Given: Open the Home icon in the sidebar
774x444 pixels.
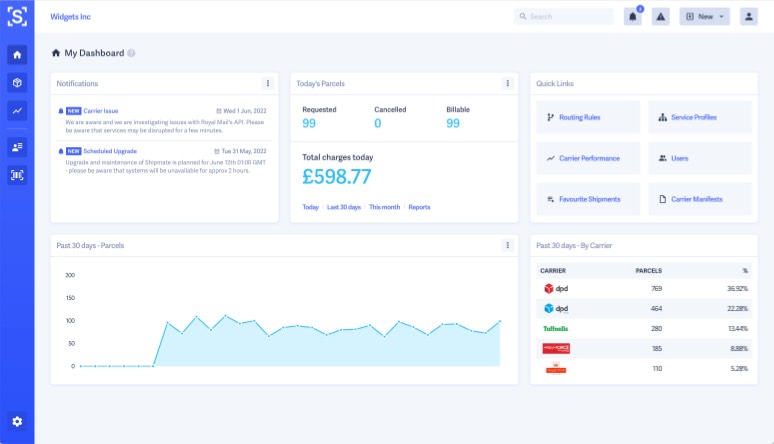Looking at the screenshot, I should 17,55.
